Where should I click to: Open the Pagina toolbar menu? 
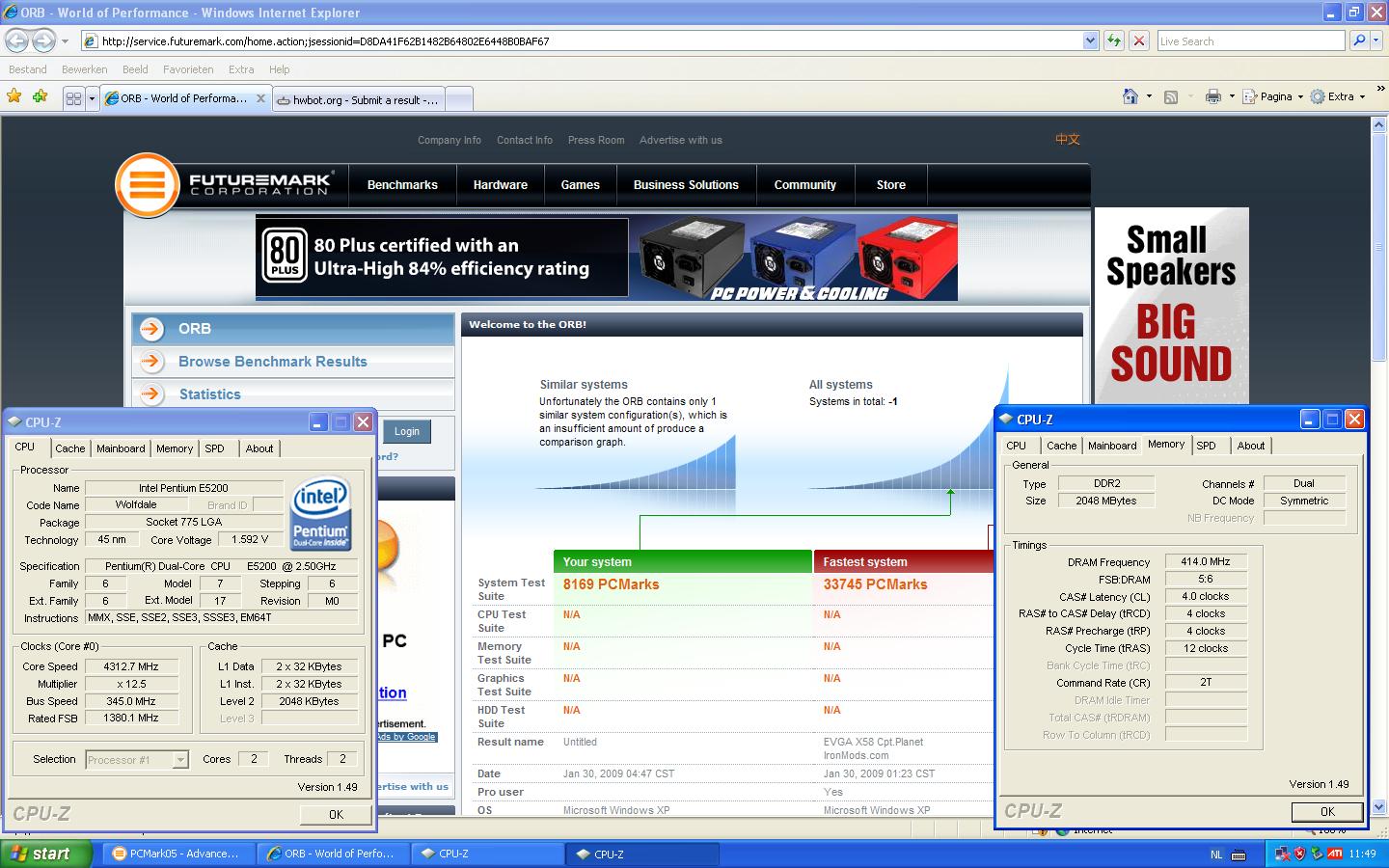[x=1272, y=96]
